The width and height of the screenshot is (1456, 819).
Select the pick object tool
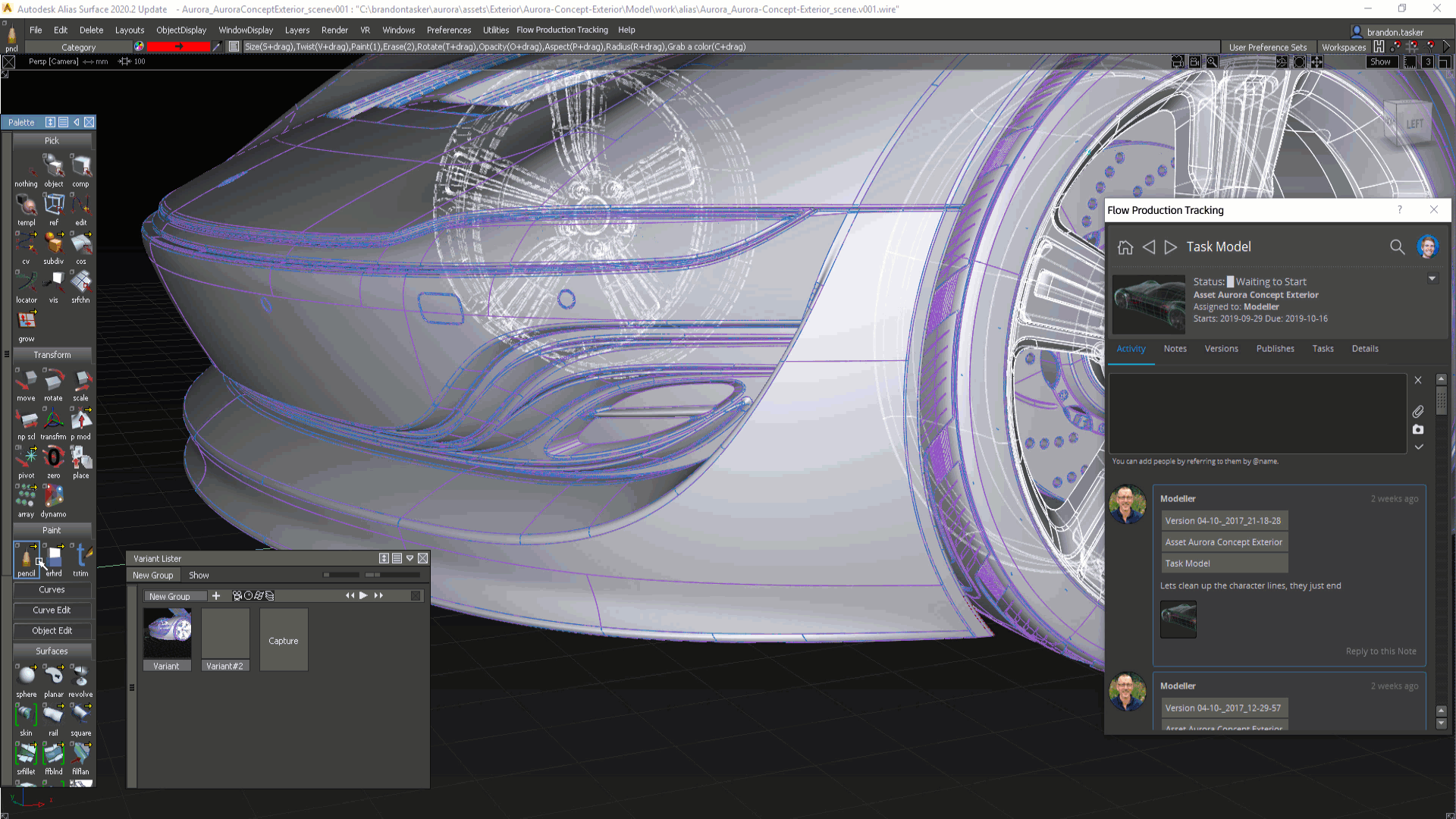(x=53, y=166)
